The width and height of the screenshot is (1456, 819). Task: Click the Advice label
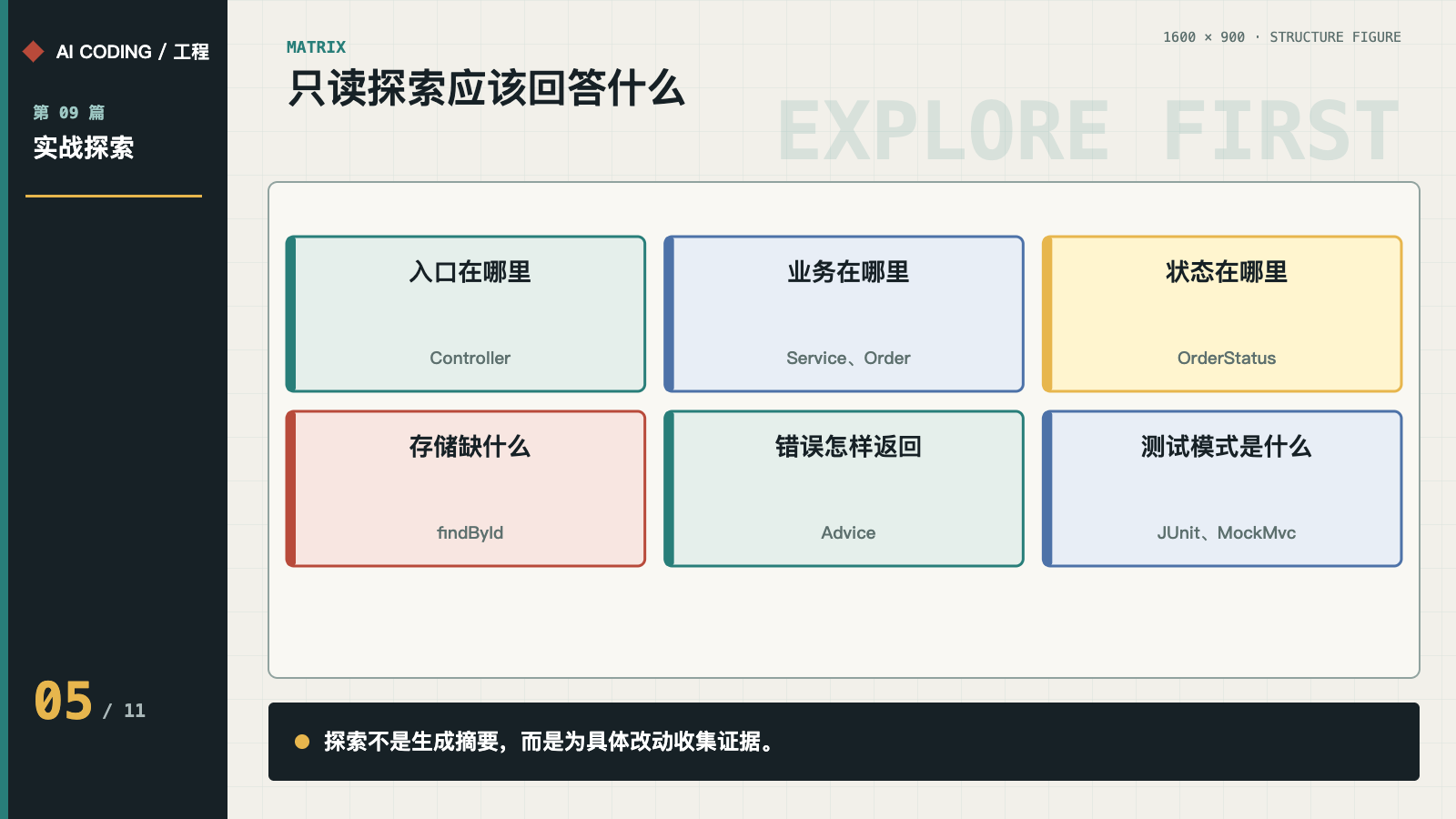click(848, 532)
